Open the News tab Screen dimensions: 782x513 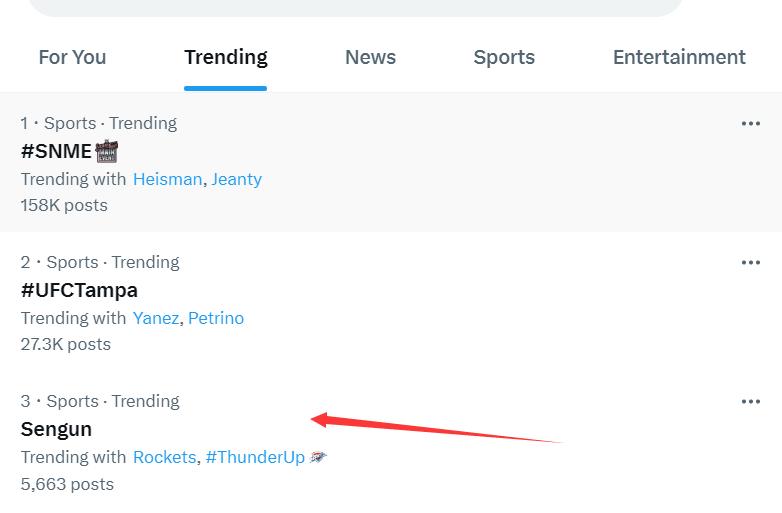[x=371, y=57]
